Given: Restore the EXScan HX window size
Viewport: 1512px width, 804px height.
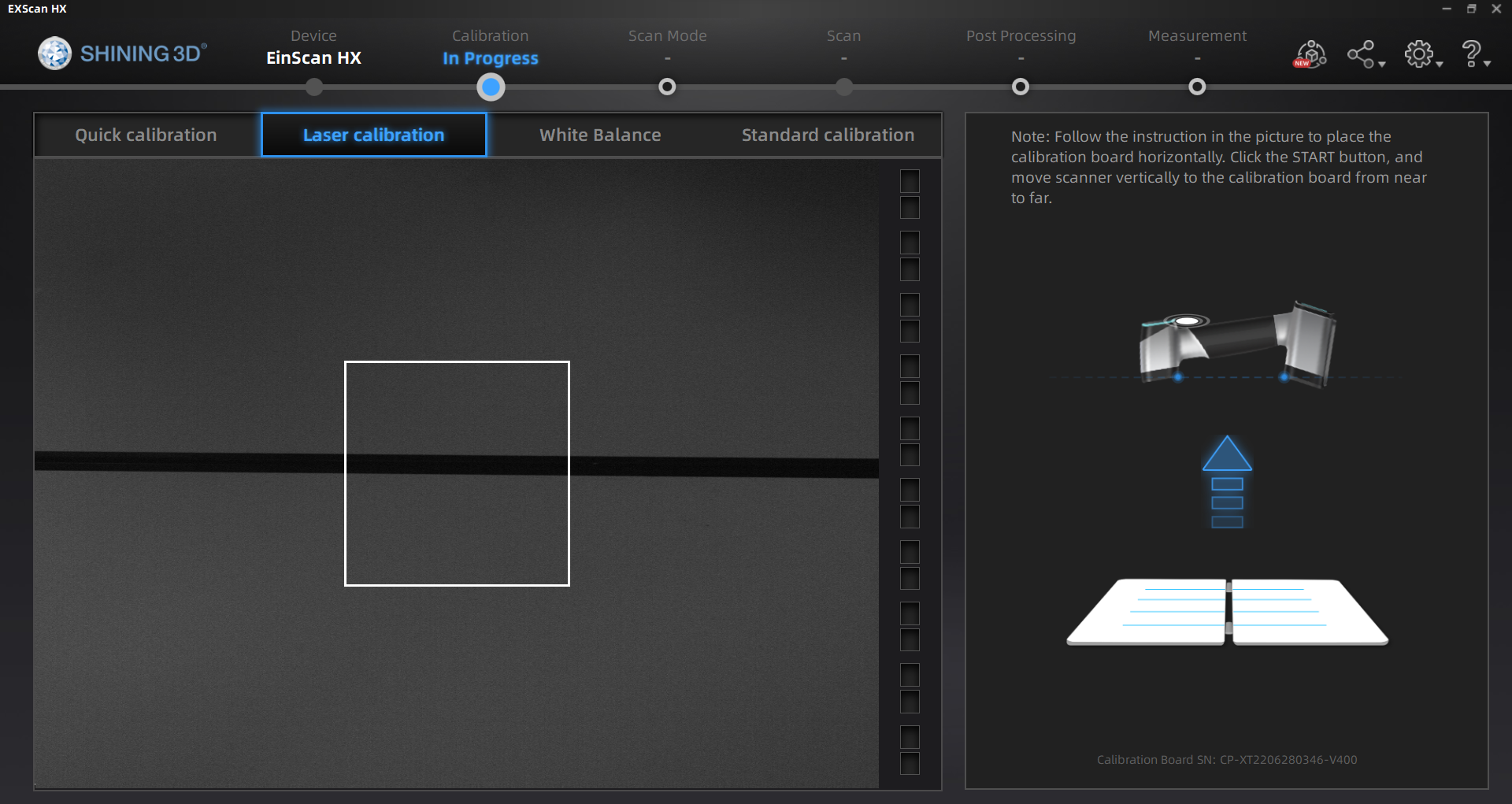Looking at the screenshot, I should click(x=1471, y=9).
